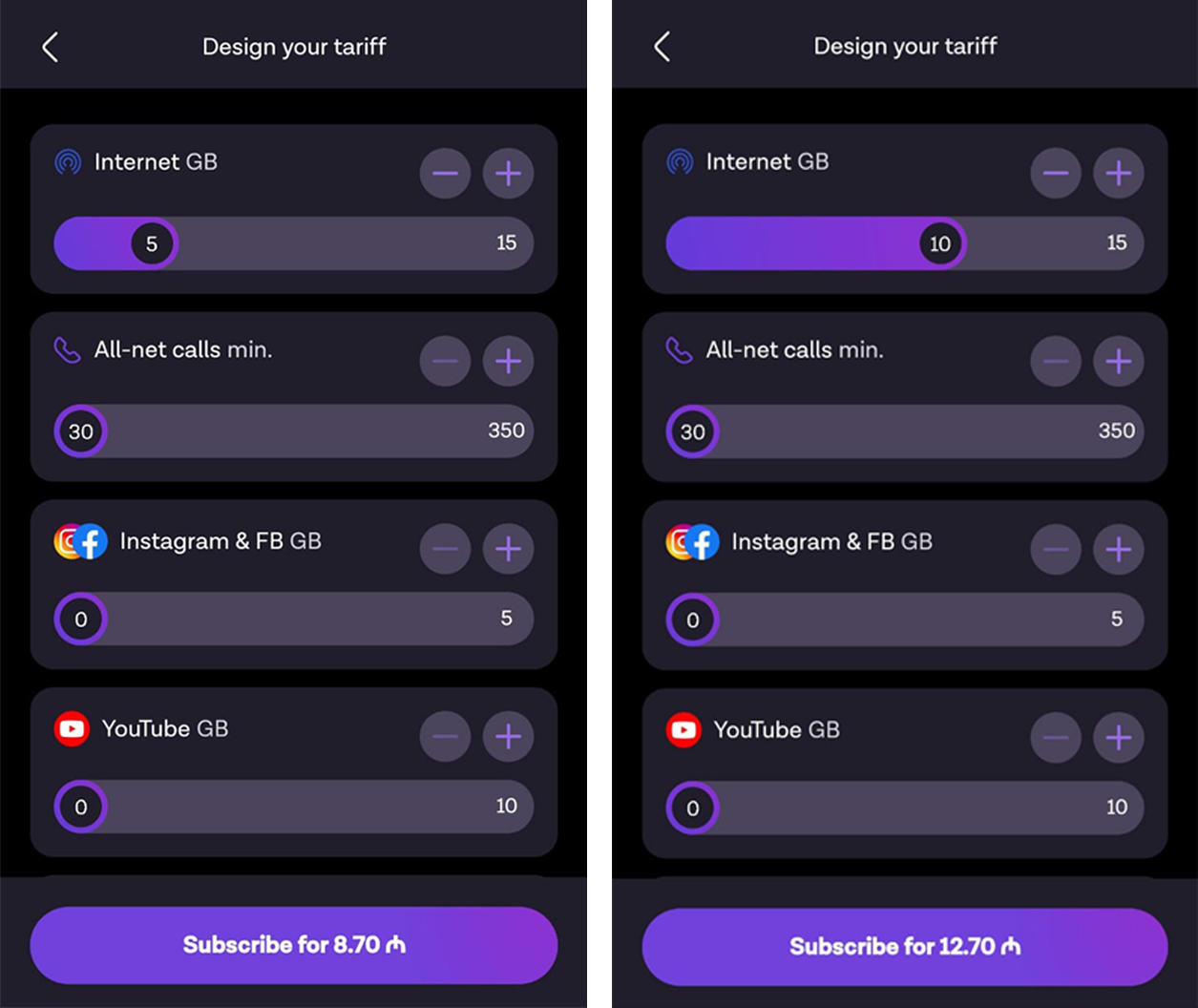Image resolution: width=1198 pixels, height=1008 pixels.
Task: Click Internet slider handle showing 10
Action: coord(940,243)
